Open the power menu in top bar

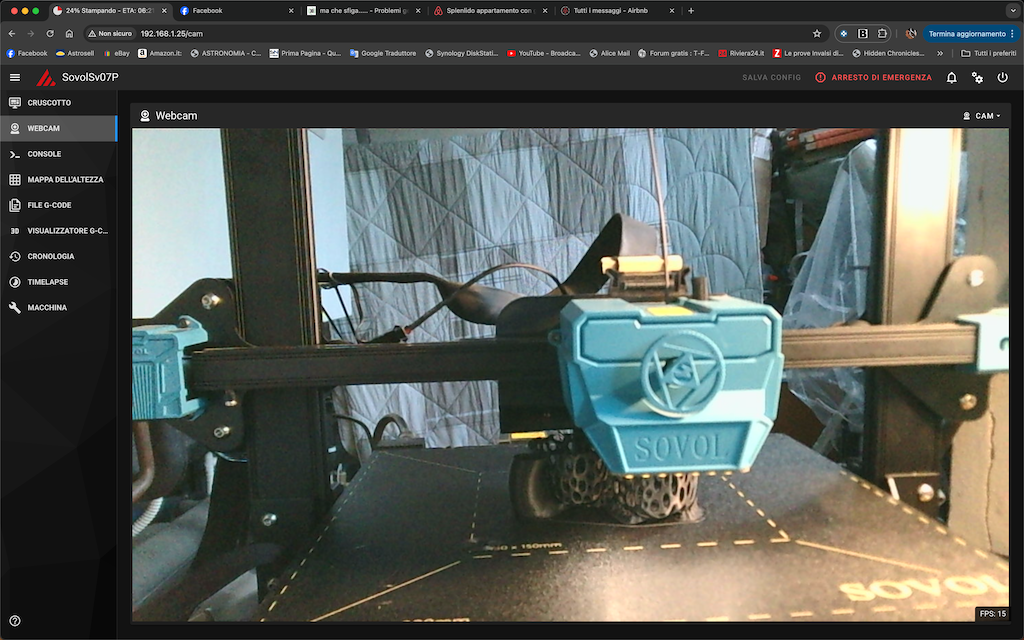coord(1003,78)
